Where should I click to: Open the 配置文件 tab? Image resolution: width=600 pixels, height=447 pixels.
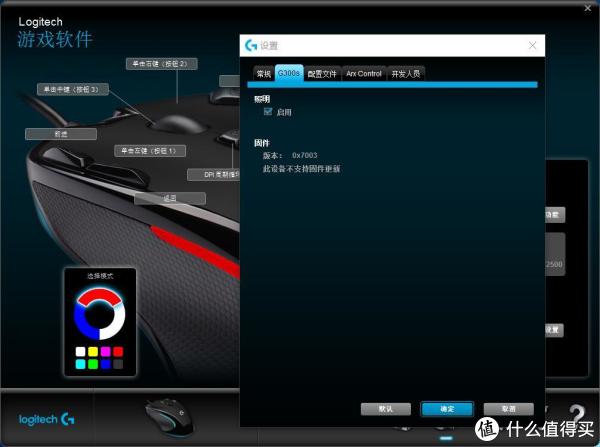pos(322,73)
